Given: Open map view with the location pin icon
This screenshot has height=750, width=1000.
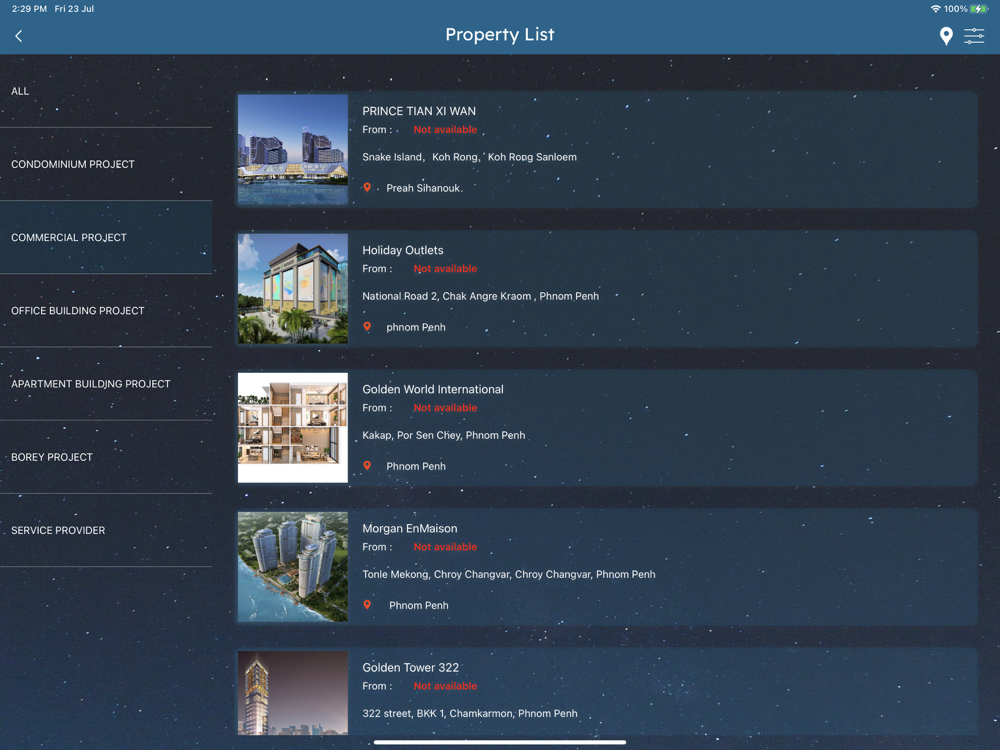Looking at the screenshot, I should click(x=946, y=36).
